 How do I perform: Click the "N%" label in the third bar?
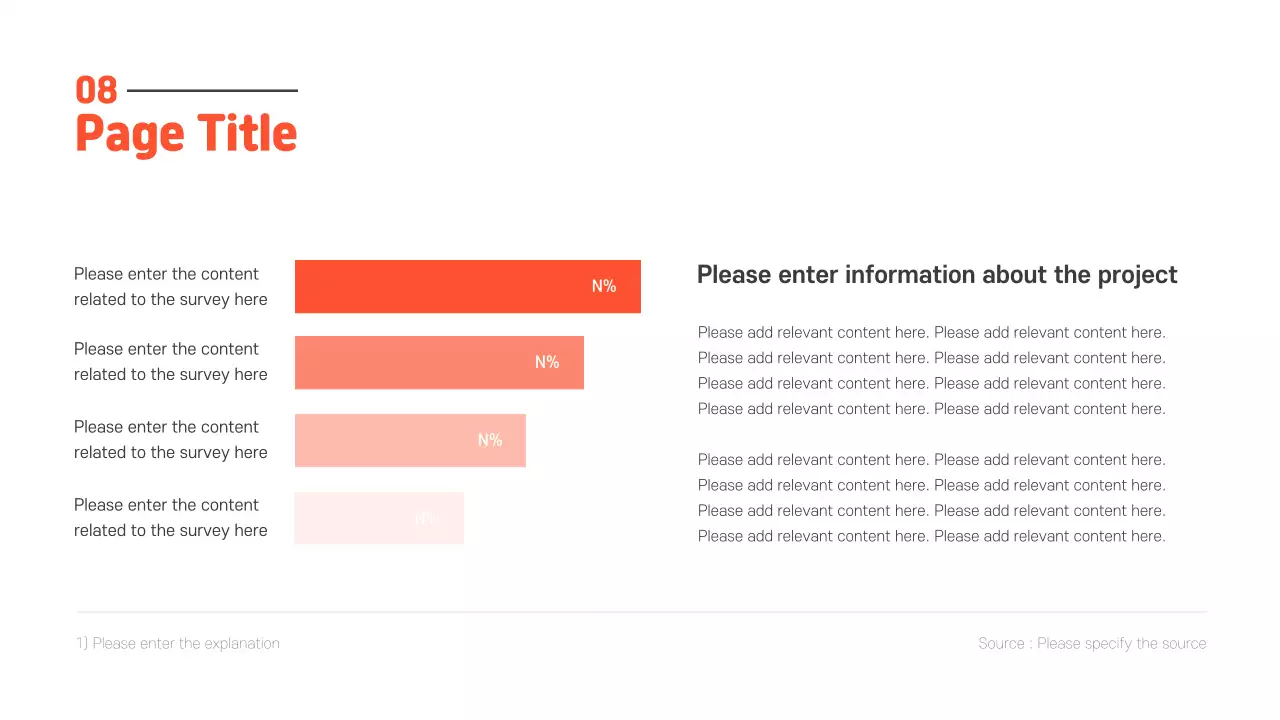[490, 441]
